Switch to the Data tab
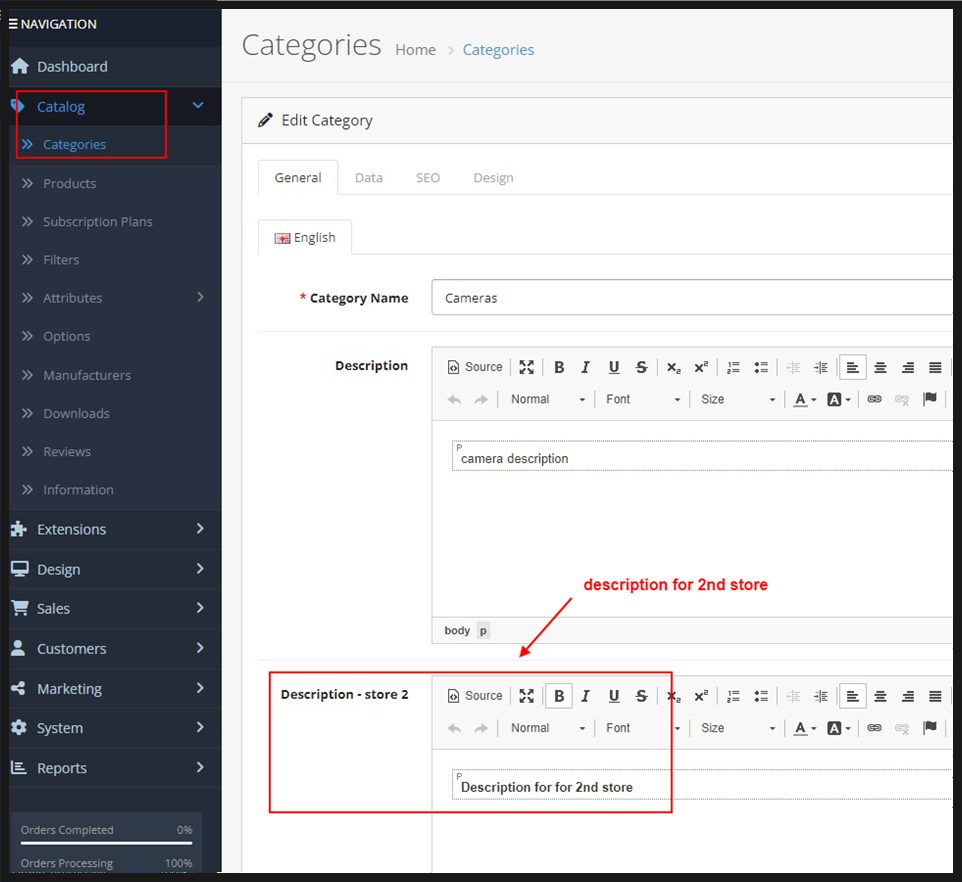 [x=368, y=178]
